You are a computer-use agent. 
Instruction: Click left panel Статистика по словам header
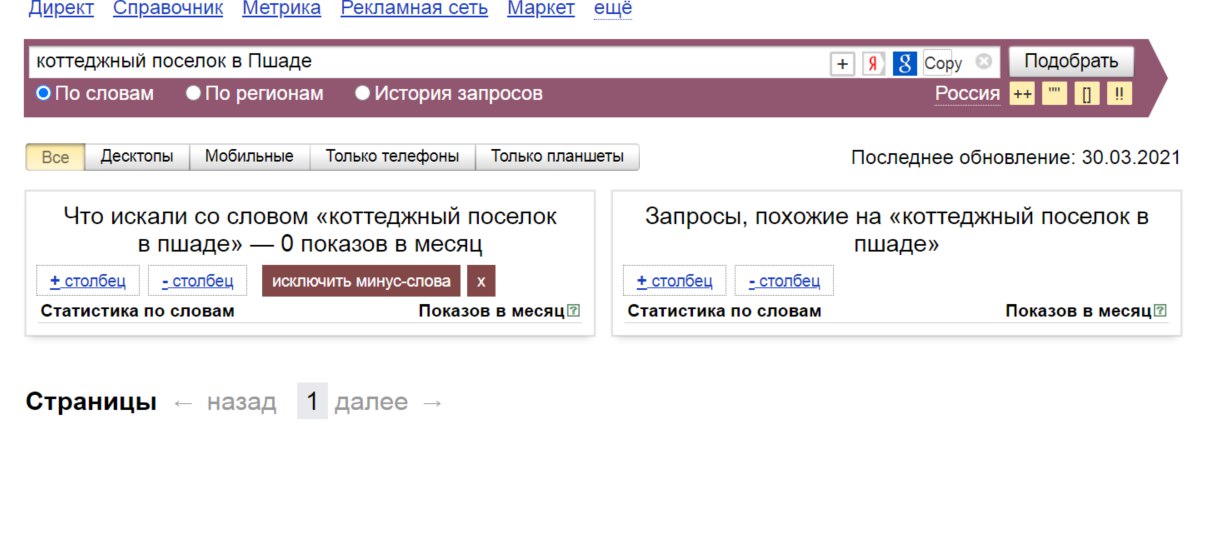pos(137,311)
